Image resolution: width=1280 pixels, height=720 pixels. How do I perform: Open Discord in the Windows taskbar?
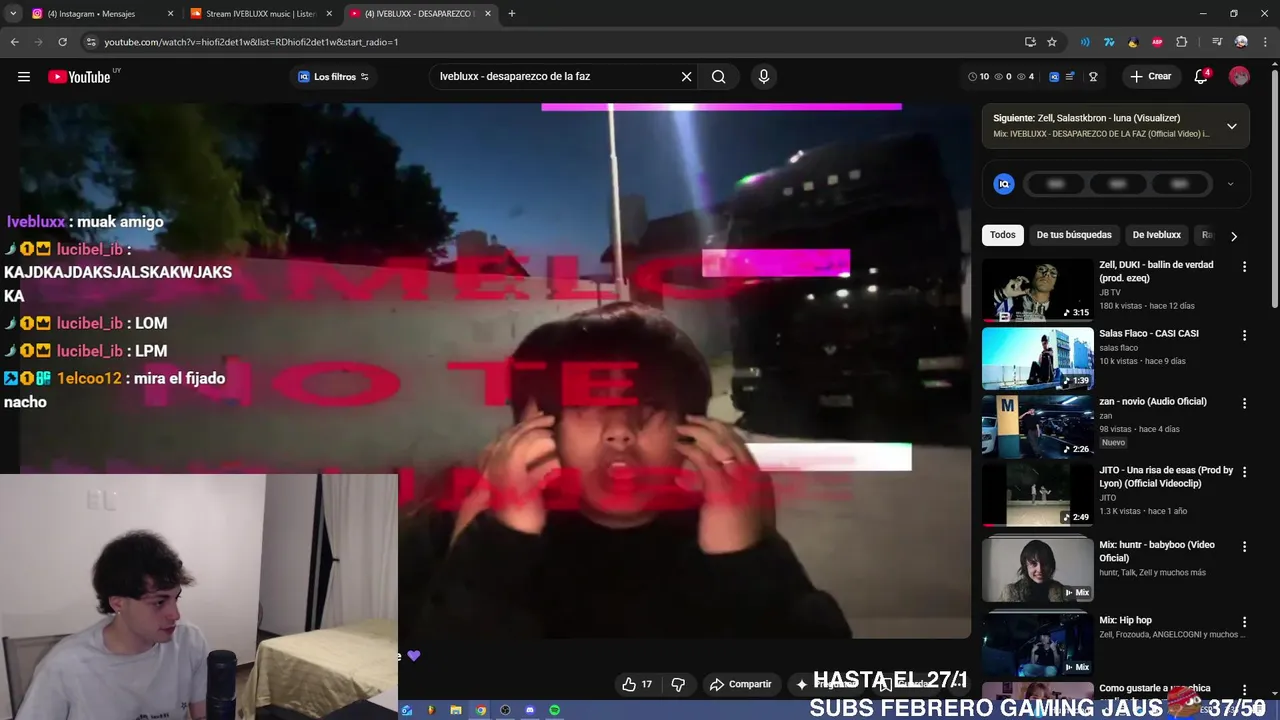(x=529, y=710)
